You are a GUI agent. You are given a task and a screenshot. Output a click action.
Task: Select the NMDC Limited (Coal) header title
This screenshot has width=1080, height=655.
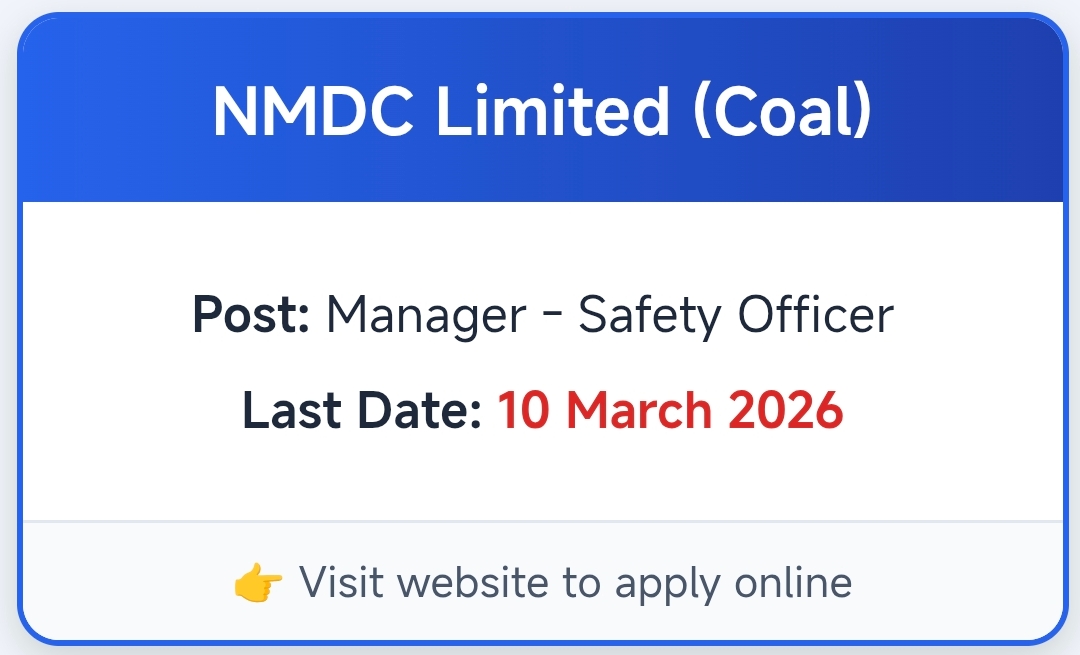click(542, 110)
